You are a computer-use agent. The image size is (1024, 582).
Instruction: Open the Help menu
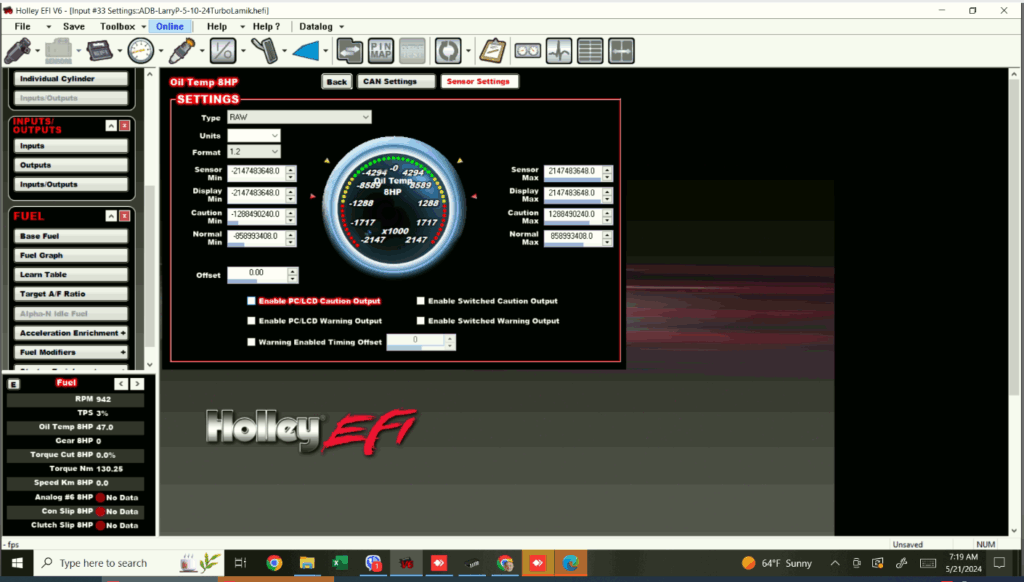tap(217, 27)
